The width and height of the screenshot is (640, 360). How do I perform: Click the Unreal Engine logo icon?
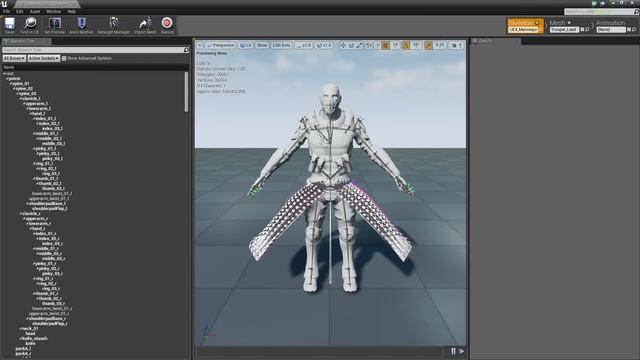coord(4,4)
